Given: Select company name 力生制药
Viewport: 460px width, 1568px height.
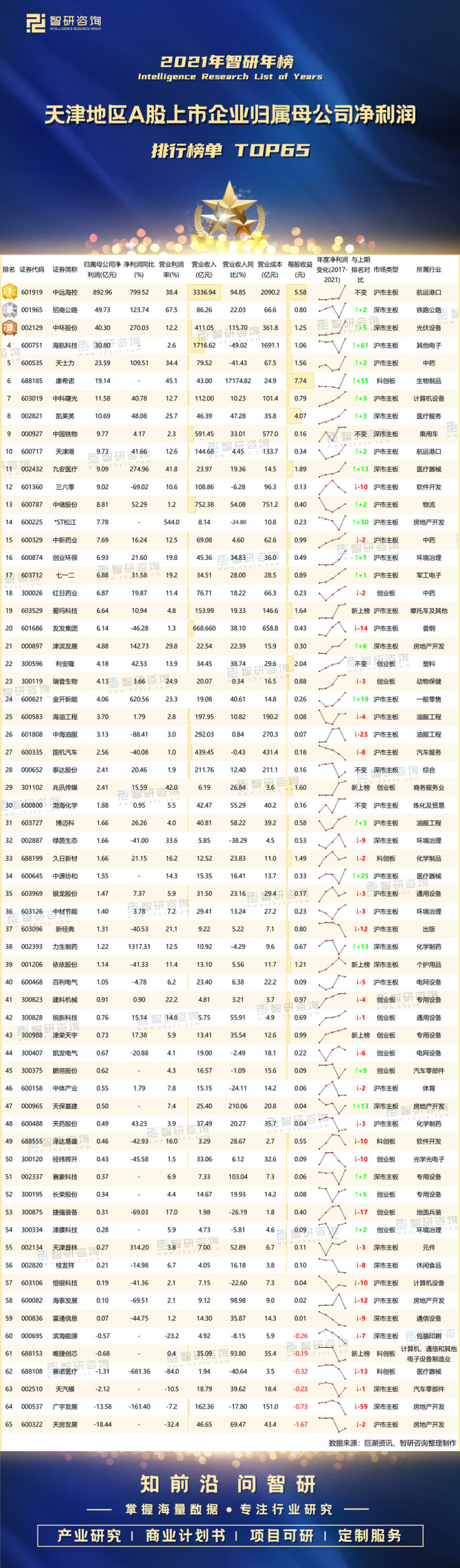Looking at the screenshot, I should pos(65,947).
